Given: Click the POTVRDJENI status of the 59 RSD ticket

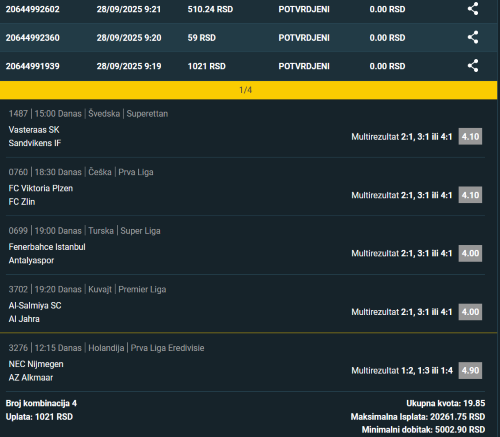Looking at the screenshot, I should pos(304,38).
